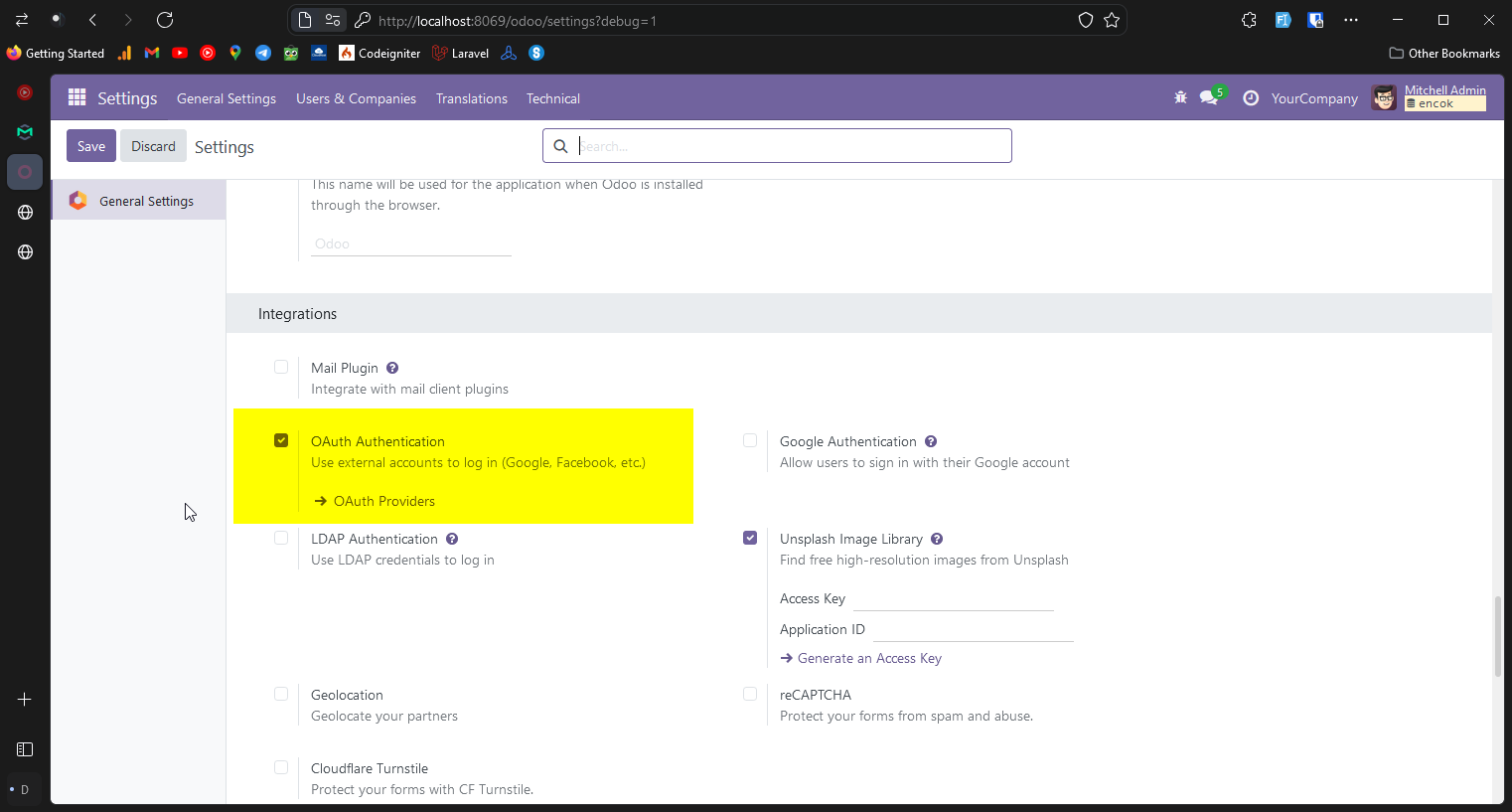Open the Laravel bookmark
This screenshot has width=1512, height=812.
click(x=460, y=53)
